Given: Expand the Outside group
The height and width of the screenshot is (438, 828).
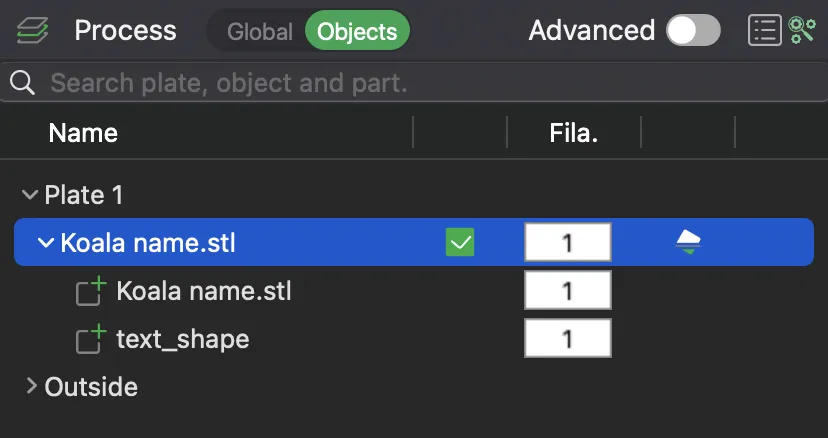Looking at the screenshot, I should [x=32, y=386].
